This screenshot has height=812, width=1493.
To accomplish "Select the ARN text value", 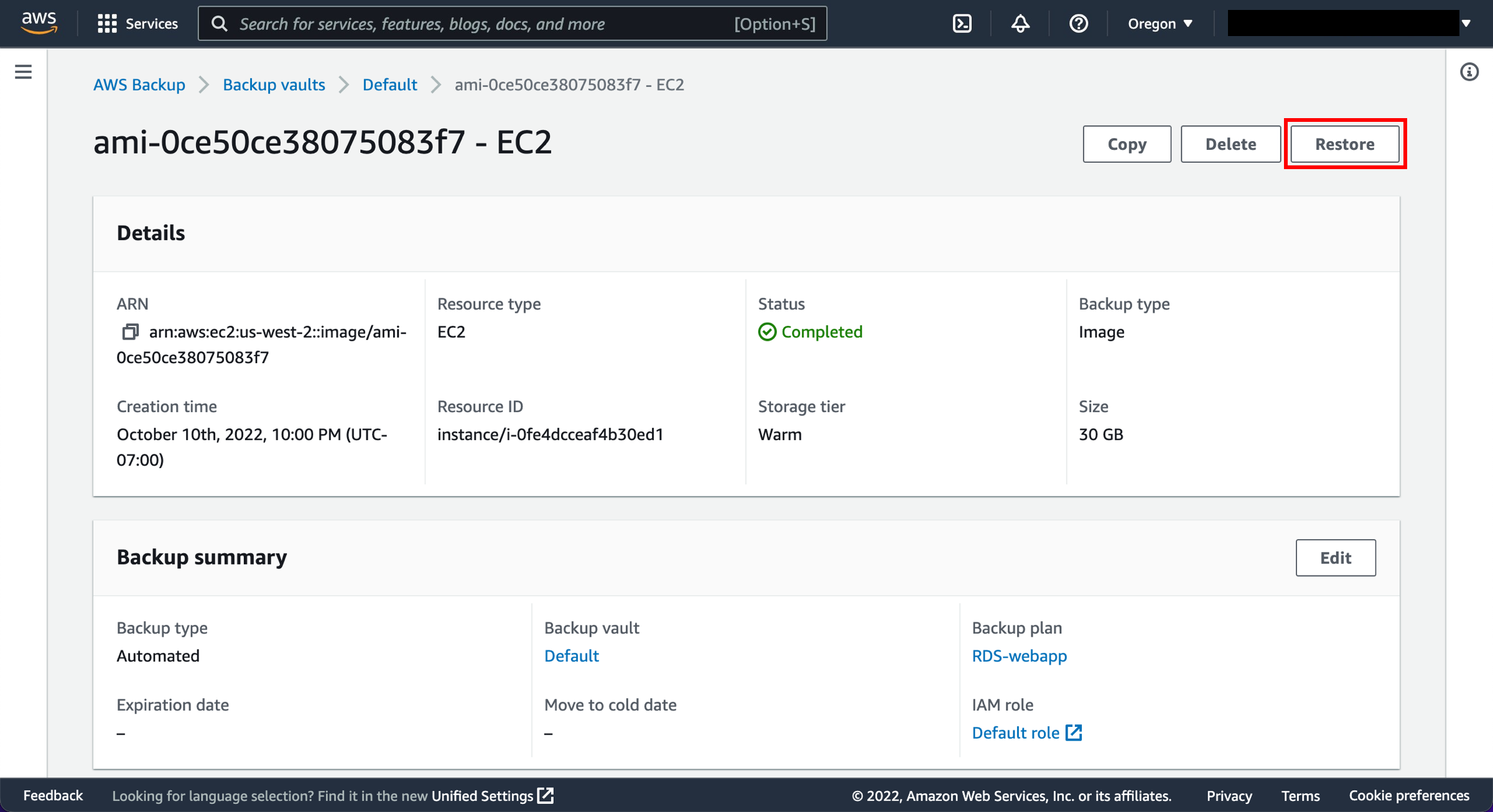I will pos(261,344).
